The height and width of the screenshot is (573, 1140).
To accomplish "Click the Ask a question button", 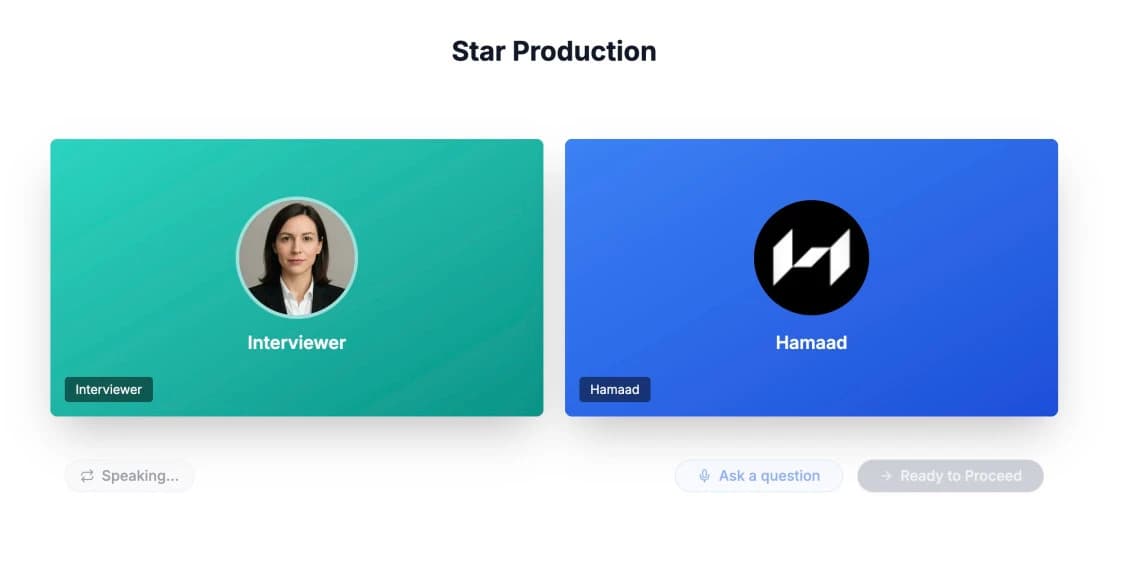I will click(759, 476).
